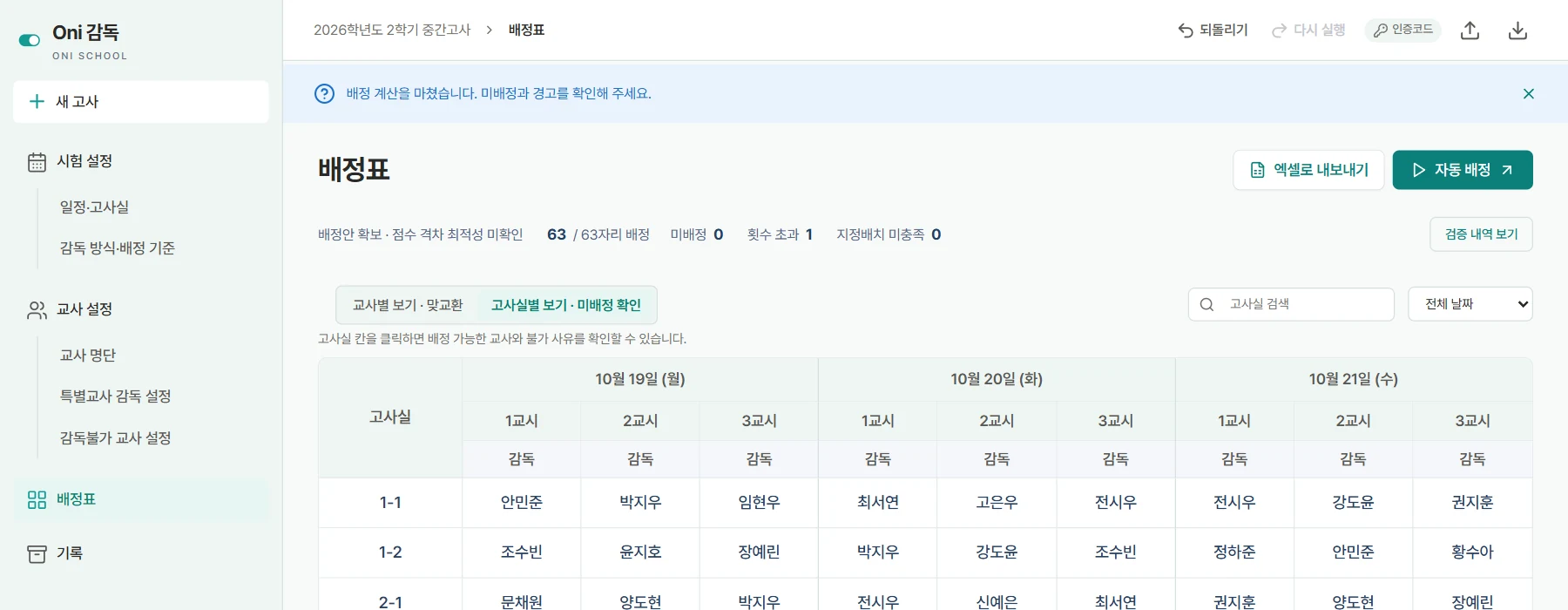1568x610 pixels.
Task: Click the 인증코드 key button
Action: click(1403, 30)
